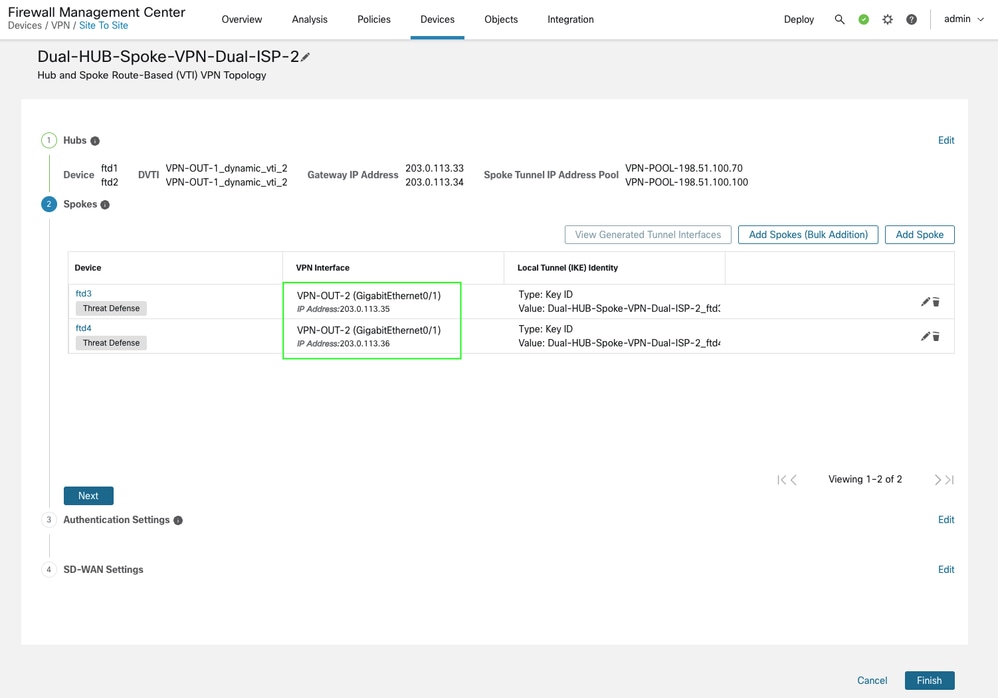Viewport: 998px width, 698px height.
Task: Click the Spokes info icon
Action: tap(105, 205)
